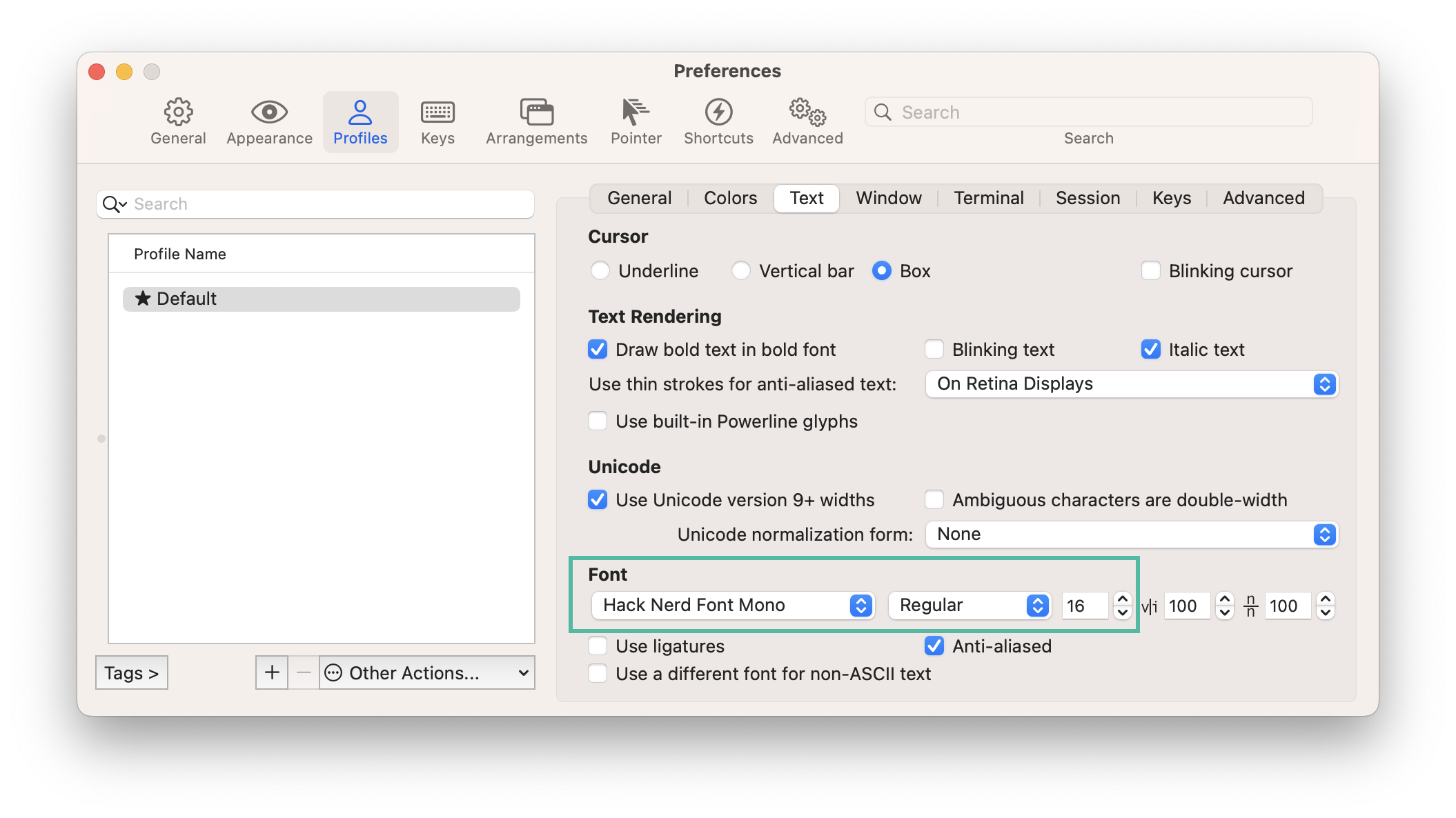Decrease horizontal character spacing stepper
The height and width of the screenshot is (818, 1456).
point(1225,612)
